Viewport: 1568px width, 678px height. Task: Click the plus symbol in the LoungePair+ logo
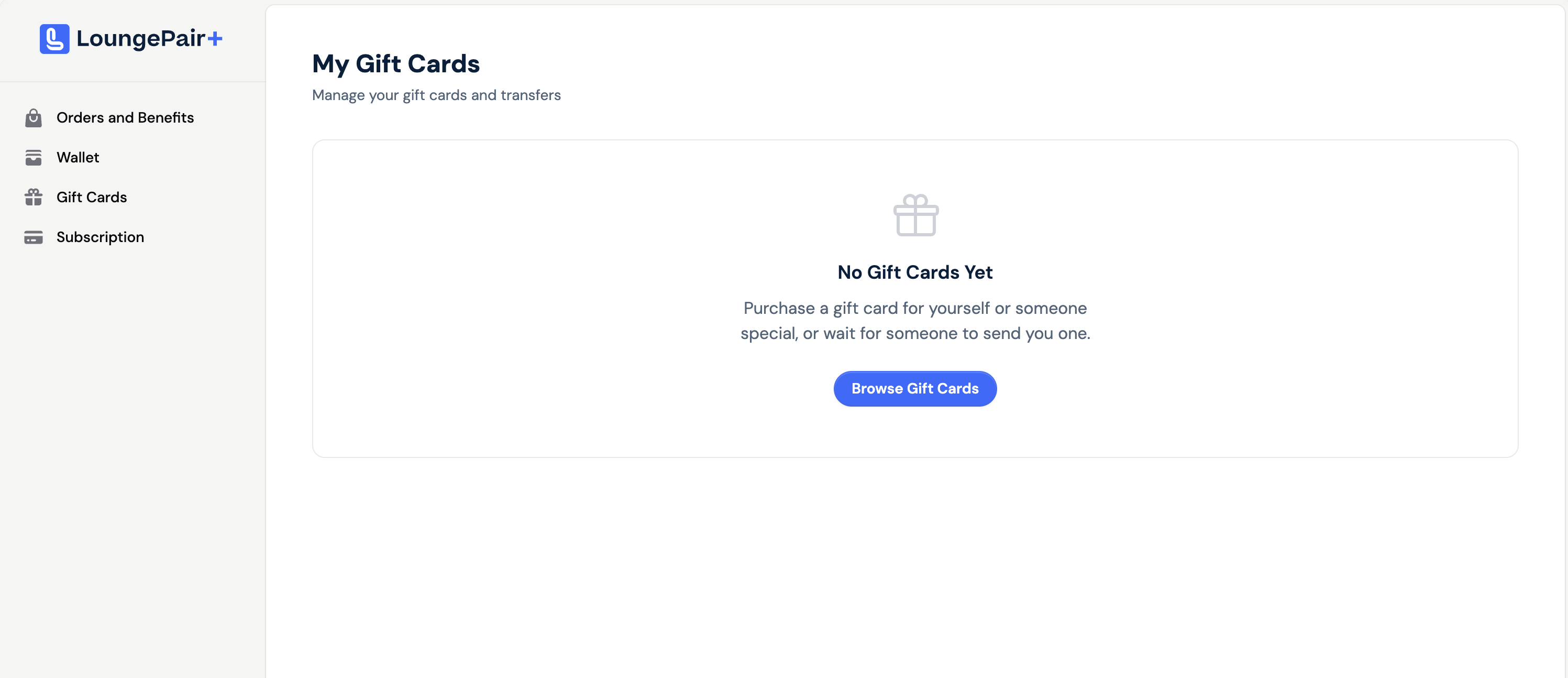pyautogui.click(x=216, y=38)
